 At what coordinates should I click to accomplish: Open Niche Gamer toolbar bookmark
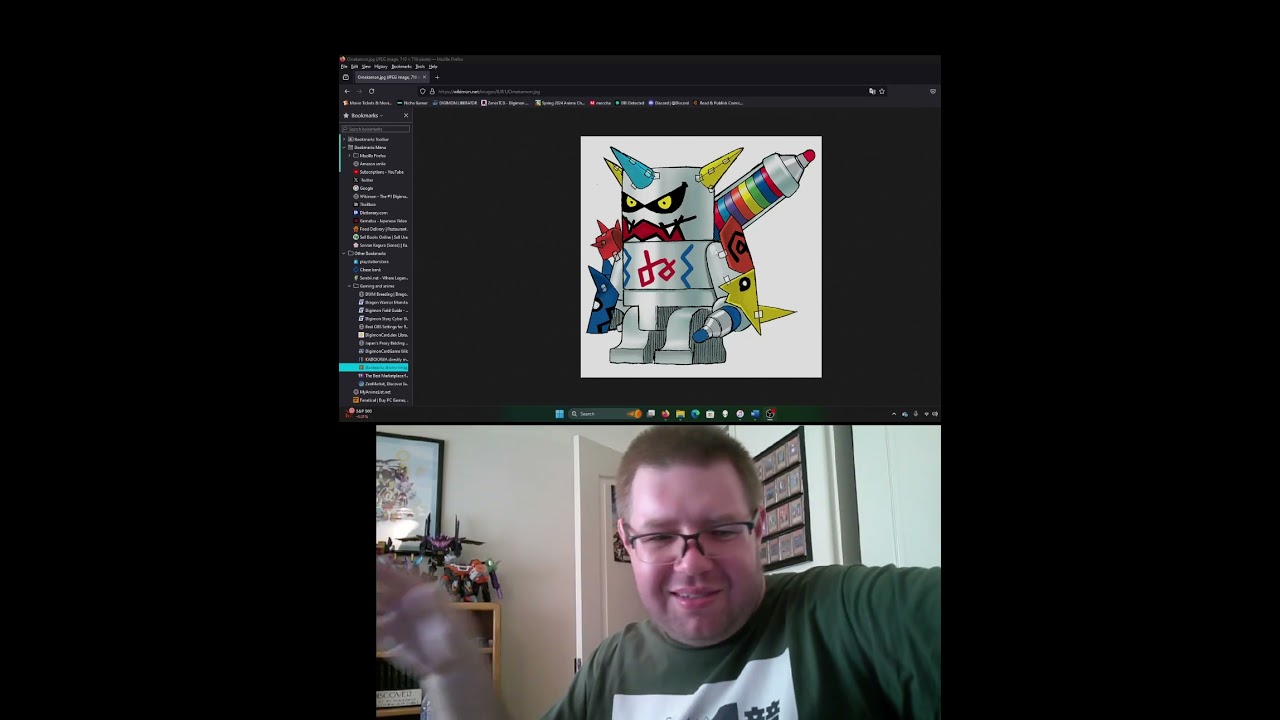coord(413,103)
